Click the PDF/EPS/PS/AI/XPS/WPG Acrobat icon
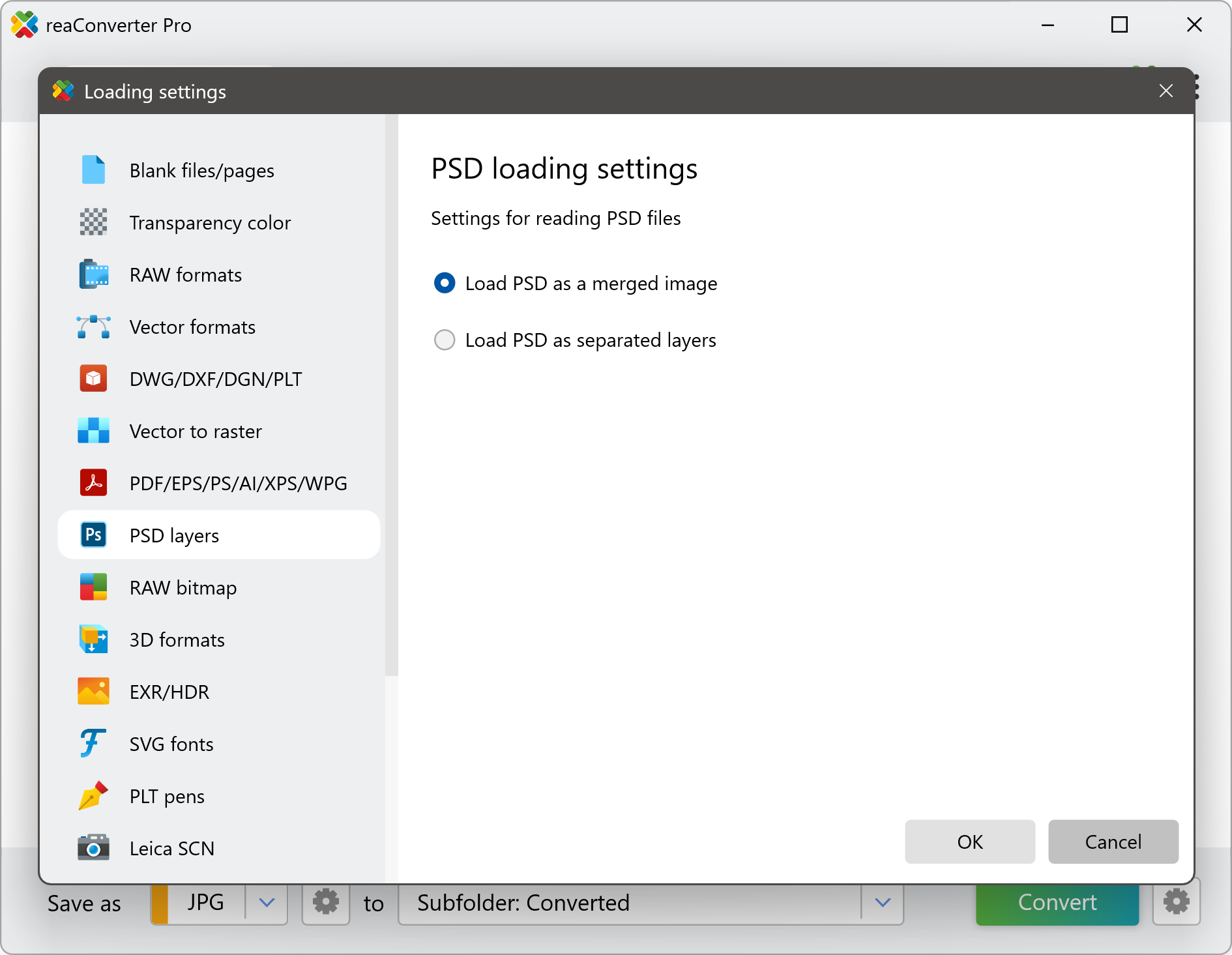1232x955 pixels. click(x=93, y=483)
